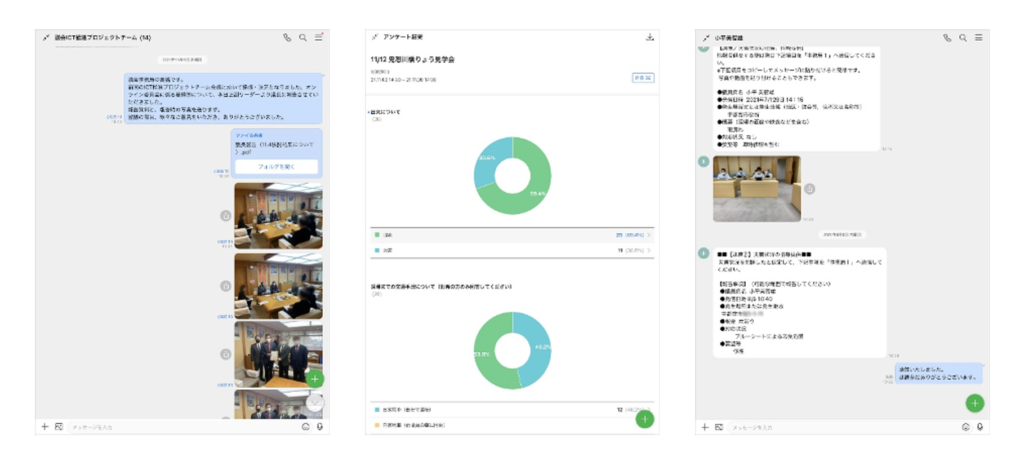Open the first meeting photo in the left chat
The width and height of the screenshot is (1024, 470).
coord(278,215)
